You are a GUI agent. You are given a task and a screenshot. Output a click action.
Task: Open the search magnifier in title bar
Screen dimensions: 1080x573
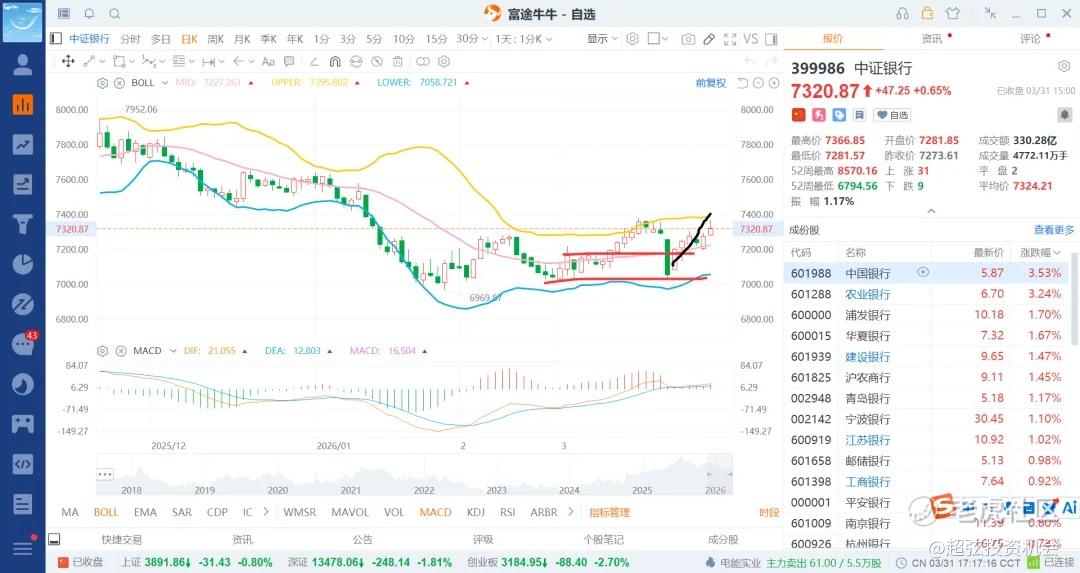[114, 14]
